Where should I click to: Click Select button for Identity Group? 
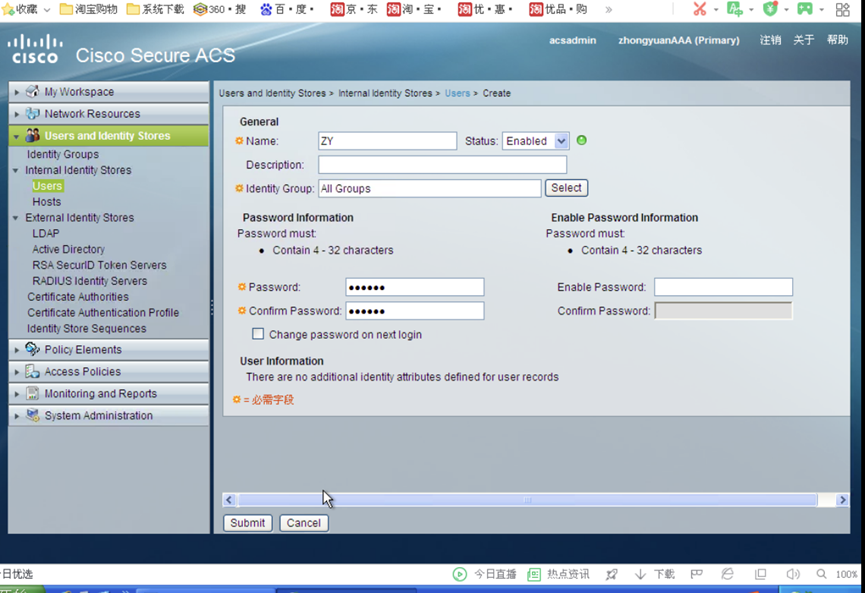[x=567, y=188]
